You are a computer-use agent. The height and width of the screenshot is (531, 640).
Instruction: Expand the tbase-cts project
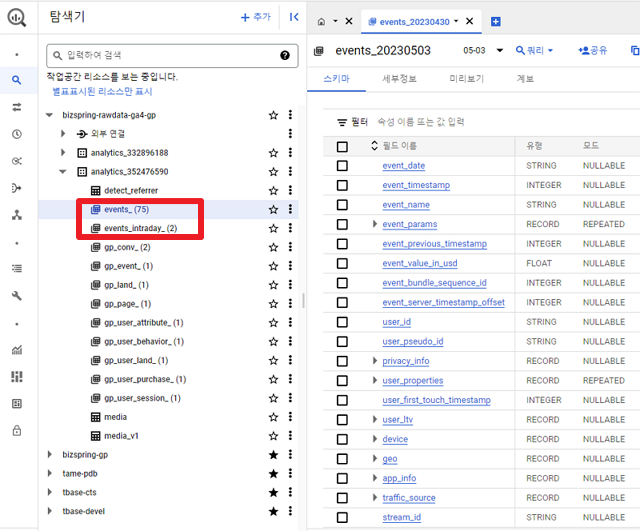tap(49, 492)
